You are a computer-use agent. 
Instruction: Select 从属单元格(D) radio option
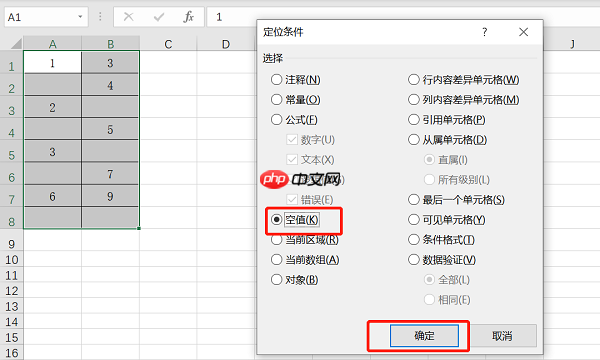click(x=447, y=140)
